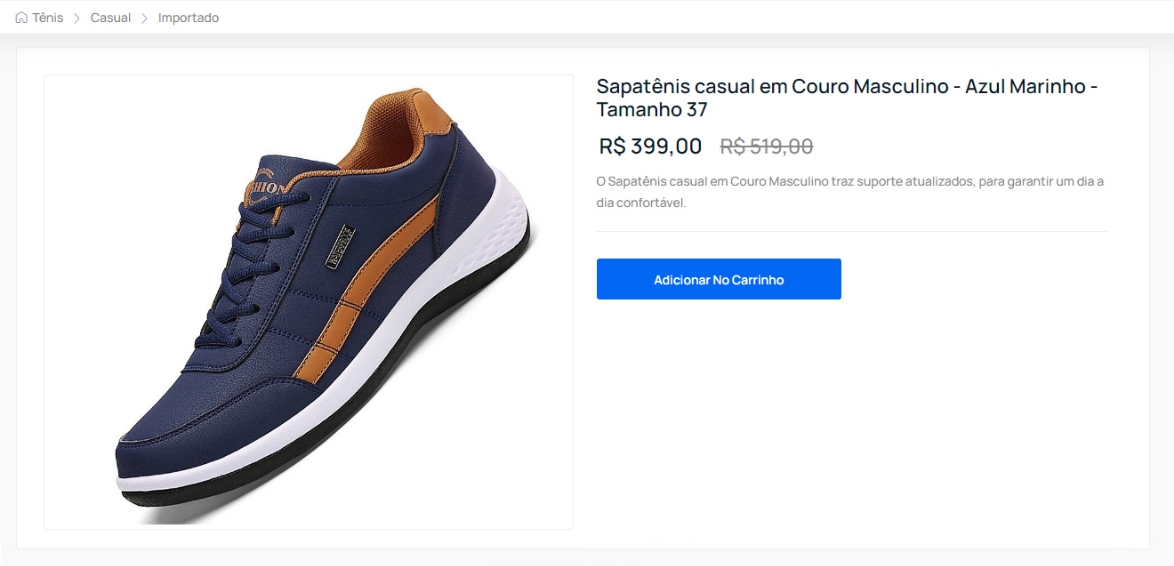Click the current price R$ 399,00
Screen dimensions: 1174x566
click(x=650, y=146)
